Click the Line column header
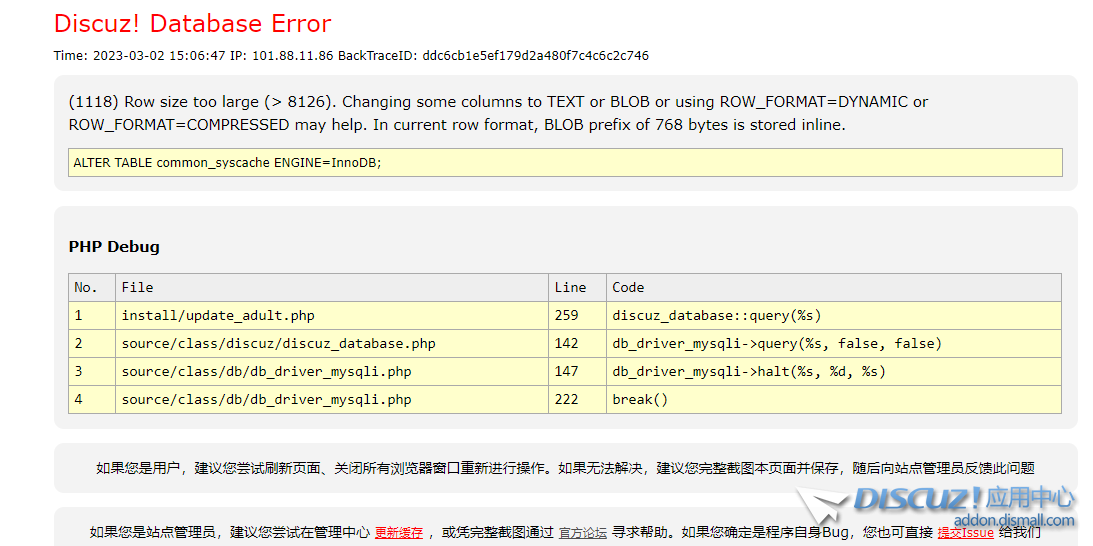This screenshot has height=546, width=1093. [570, 287]
